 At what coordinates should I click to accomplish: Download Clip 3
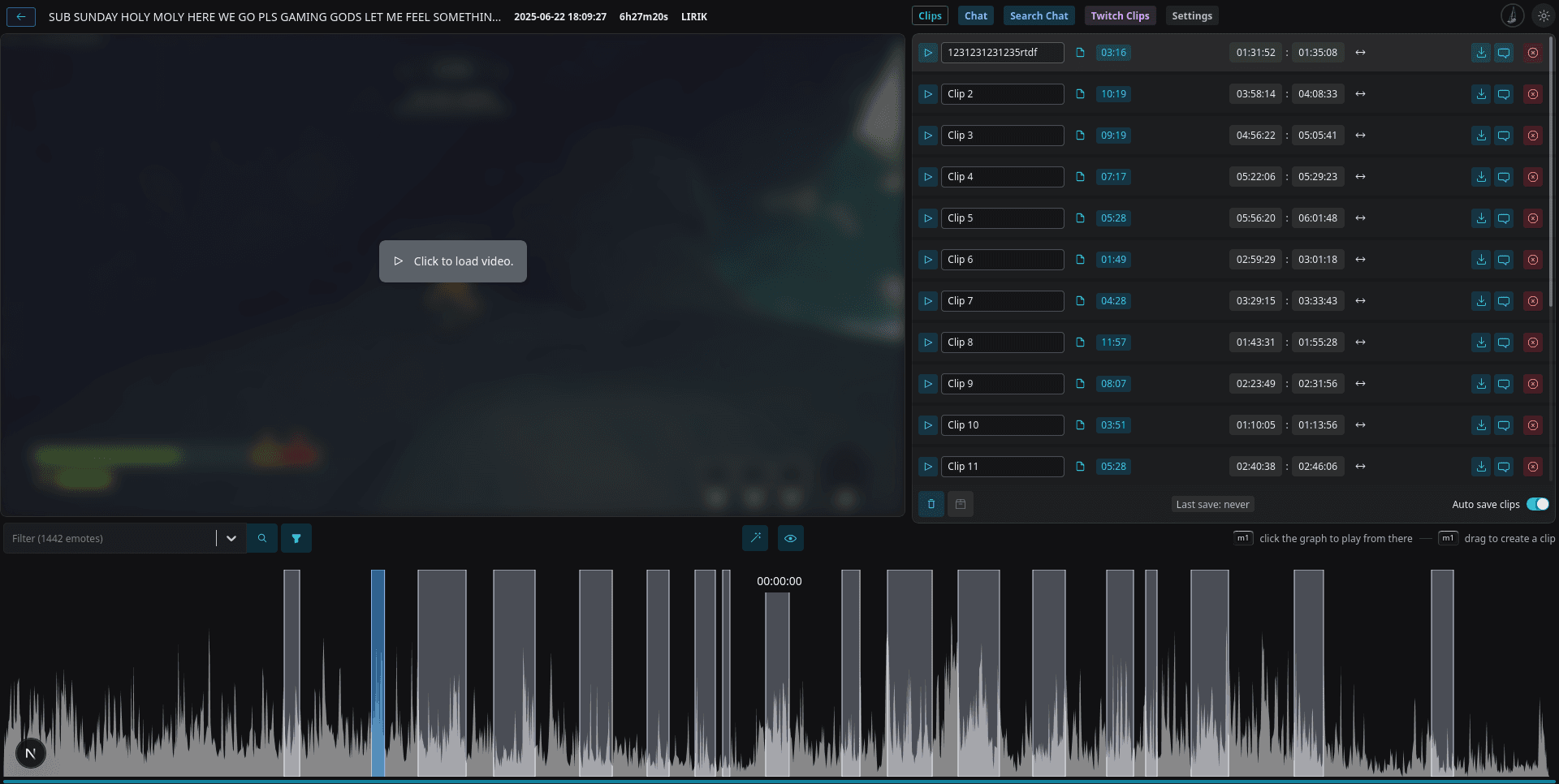click(x=1481, y=136)
